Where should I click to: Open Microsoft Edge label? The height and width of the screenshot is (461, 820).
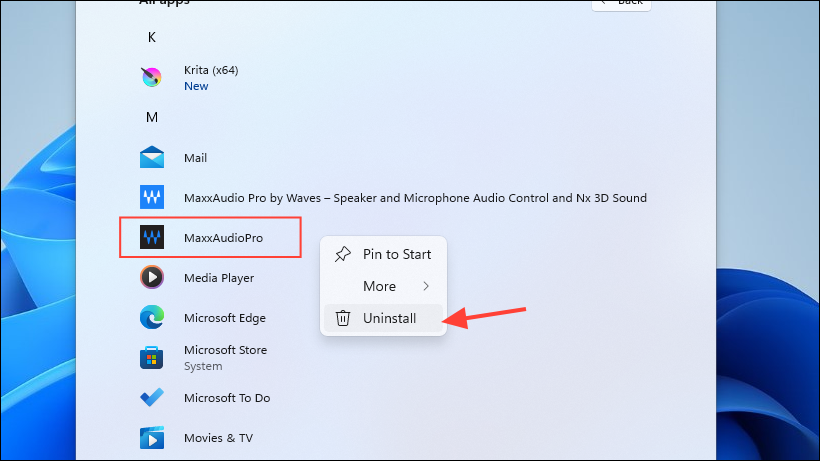pyautogui.click(x=225, y=318)
